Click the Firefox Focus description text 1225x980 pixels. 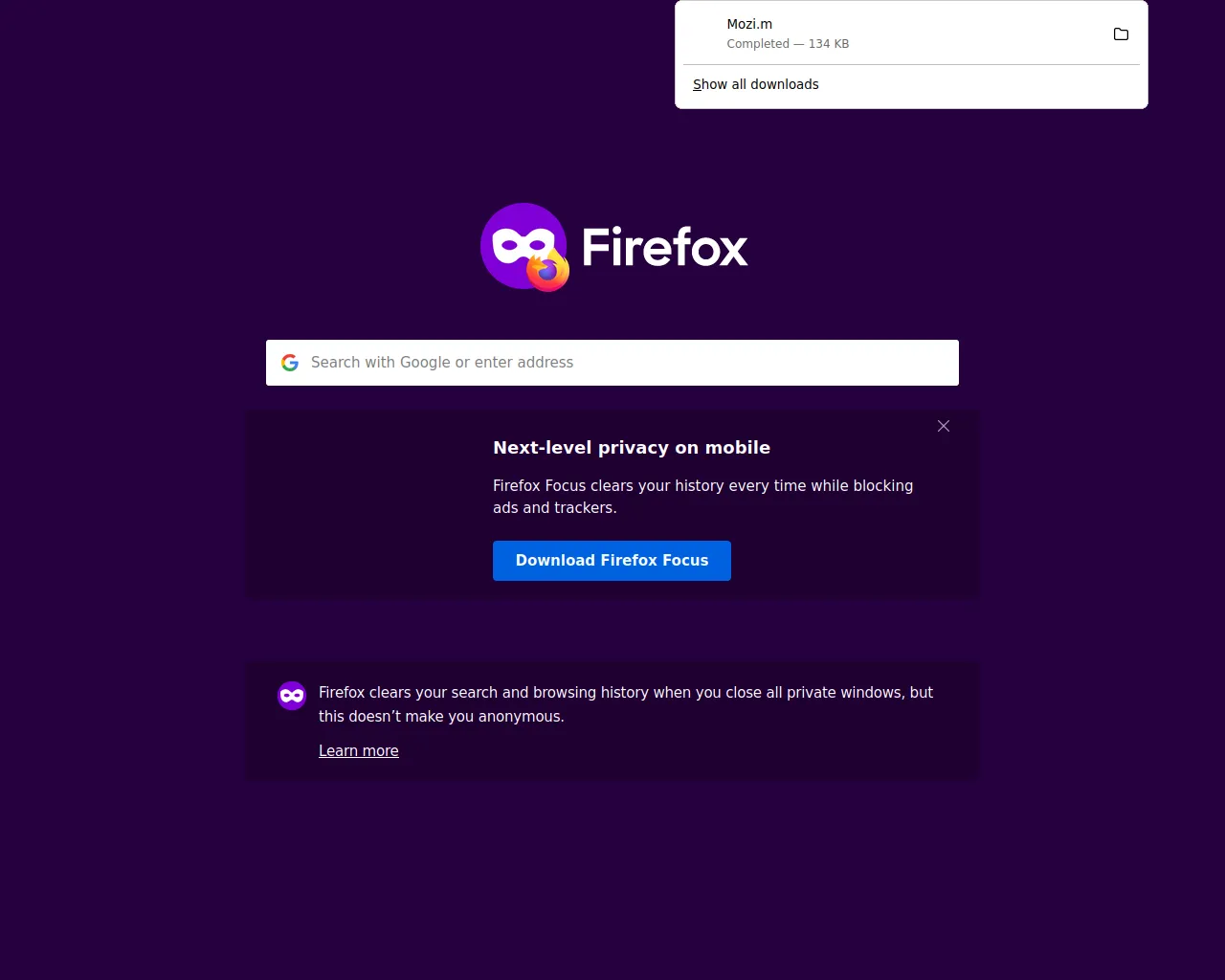point(702,497)
